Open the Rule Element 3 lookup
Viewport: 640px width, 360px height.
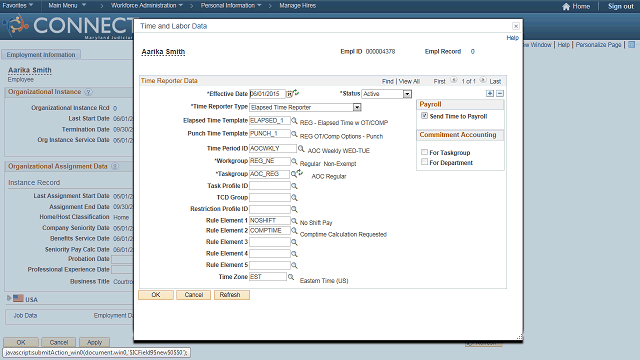pos(294,242)
